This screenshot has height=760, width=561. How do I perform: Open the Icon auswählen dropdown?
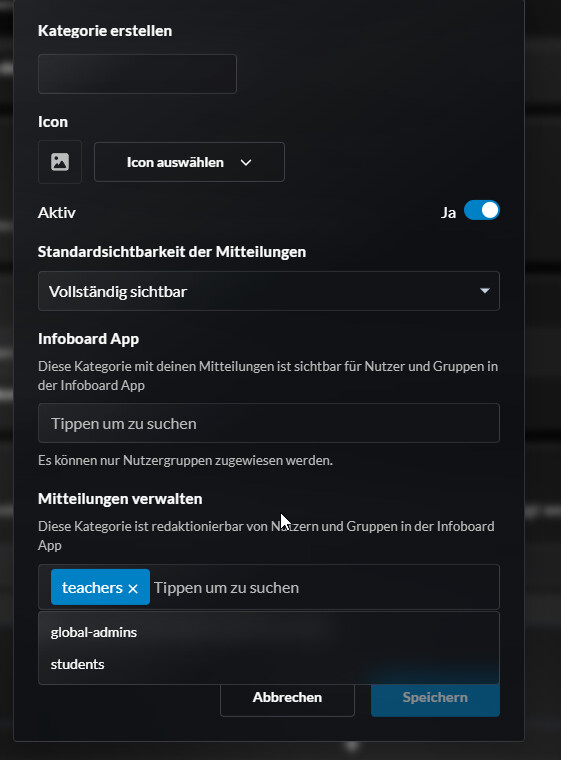pos(189,162)
